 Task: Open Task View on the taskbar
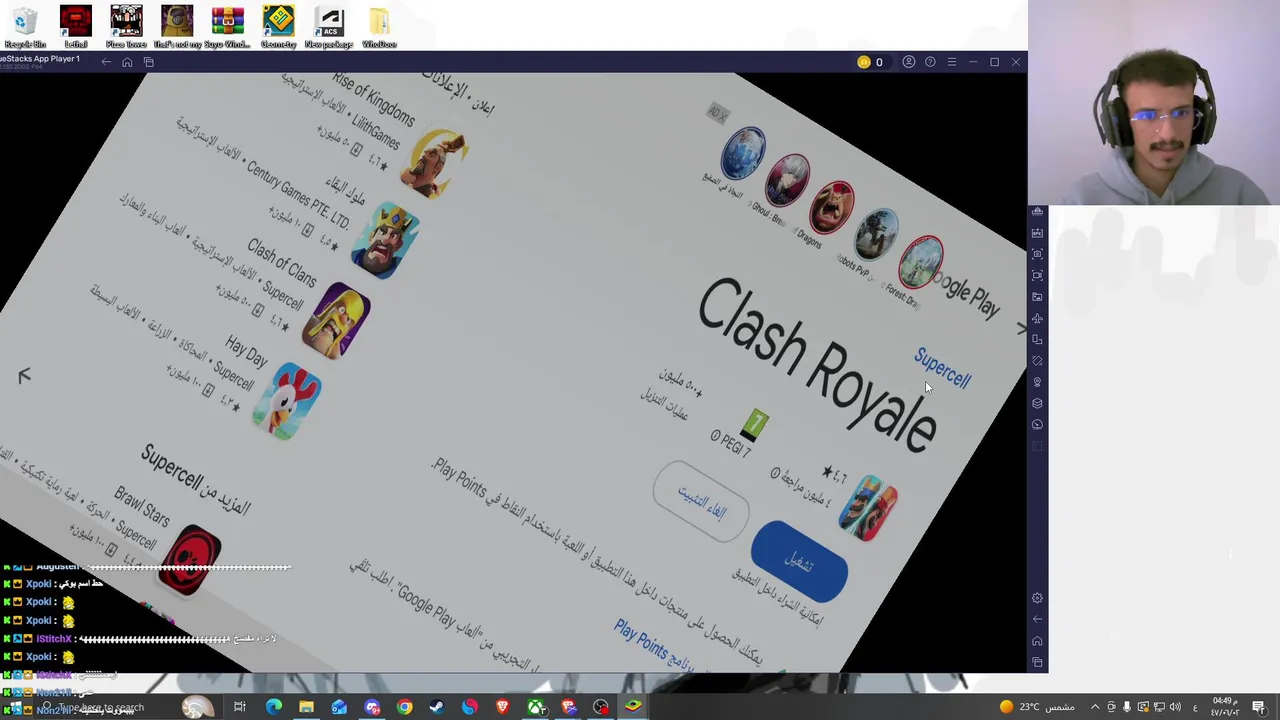tap(240, 707)
